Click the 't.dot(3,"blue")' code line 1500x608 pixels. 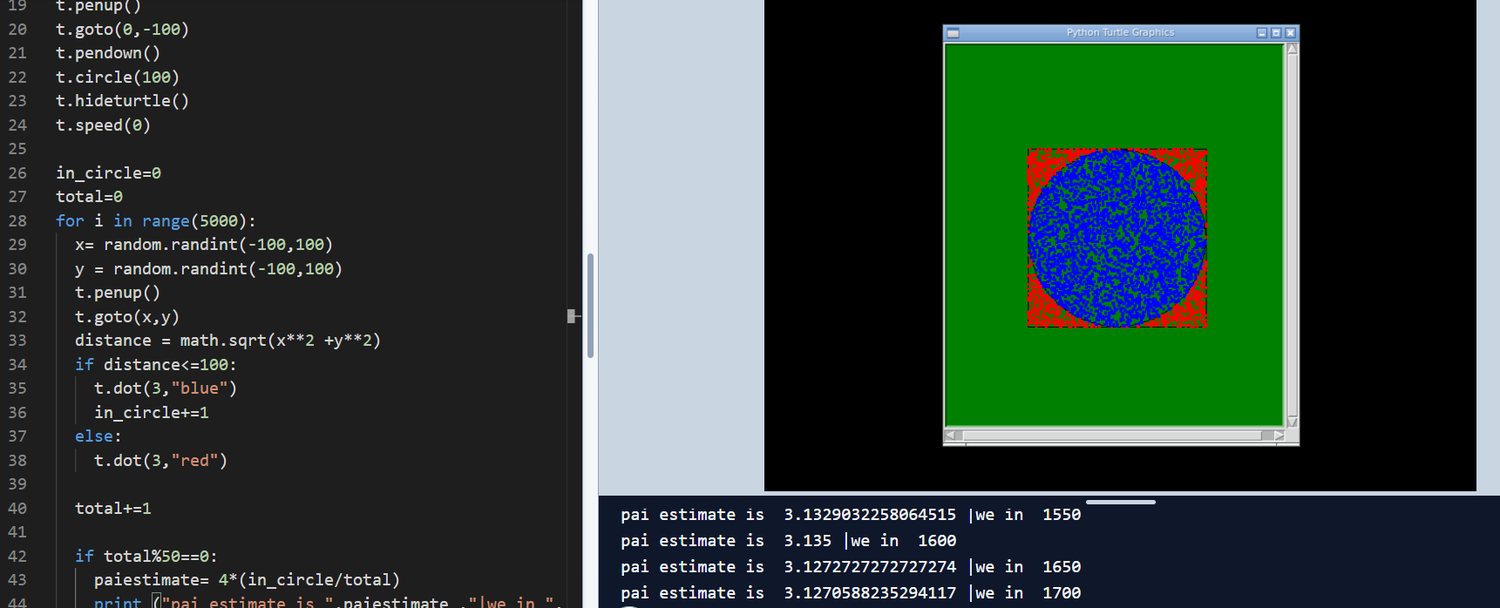[166, 389]
